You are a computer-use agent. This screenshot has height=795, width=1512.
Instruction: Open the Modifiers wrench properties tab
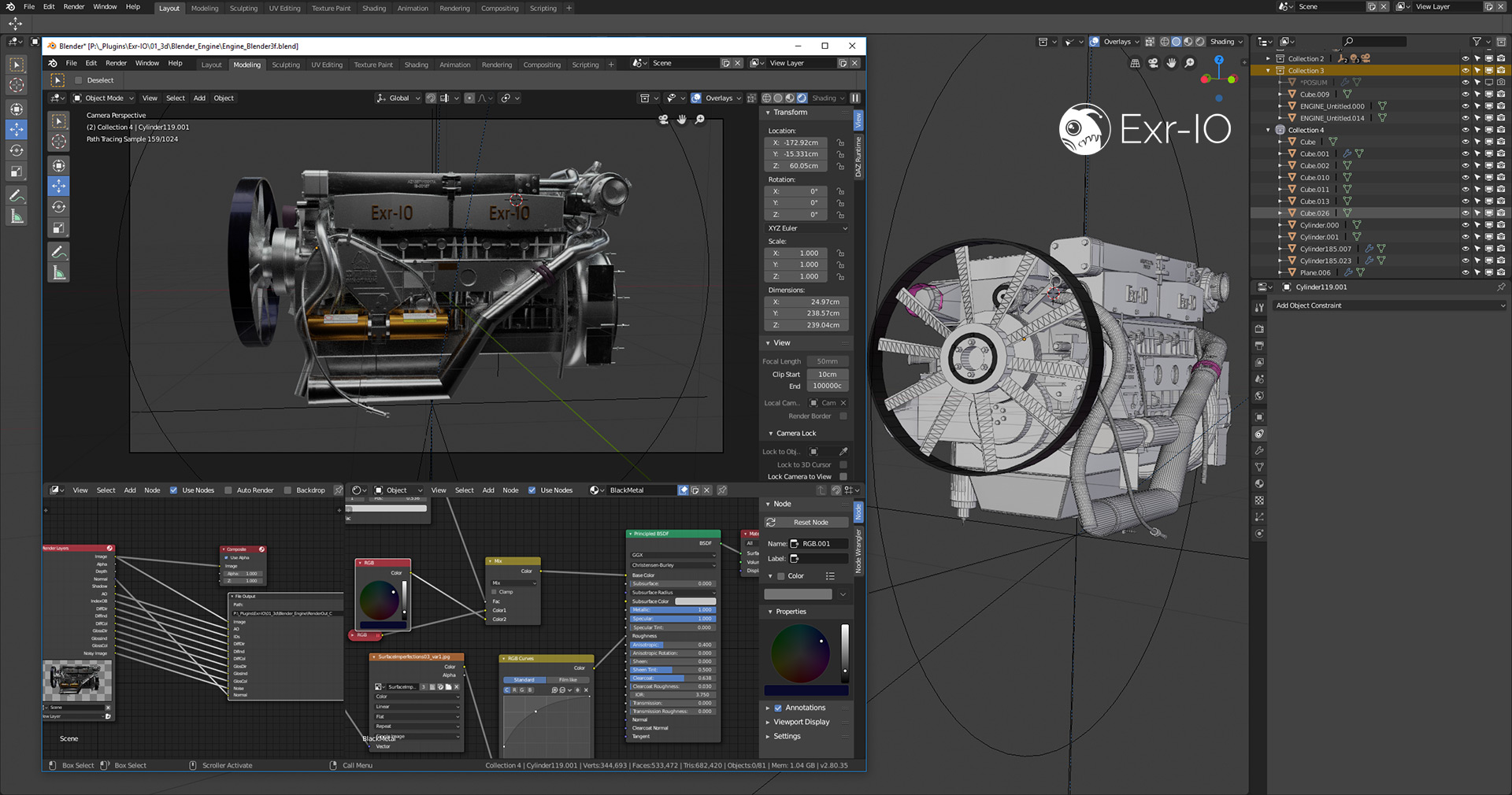click(x=1259, y=451)
